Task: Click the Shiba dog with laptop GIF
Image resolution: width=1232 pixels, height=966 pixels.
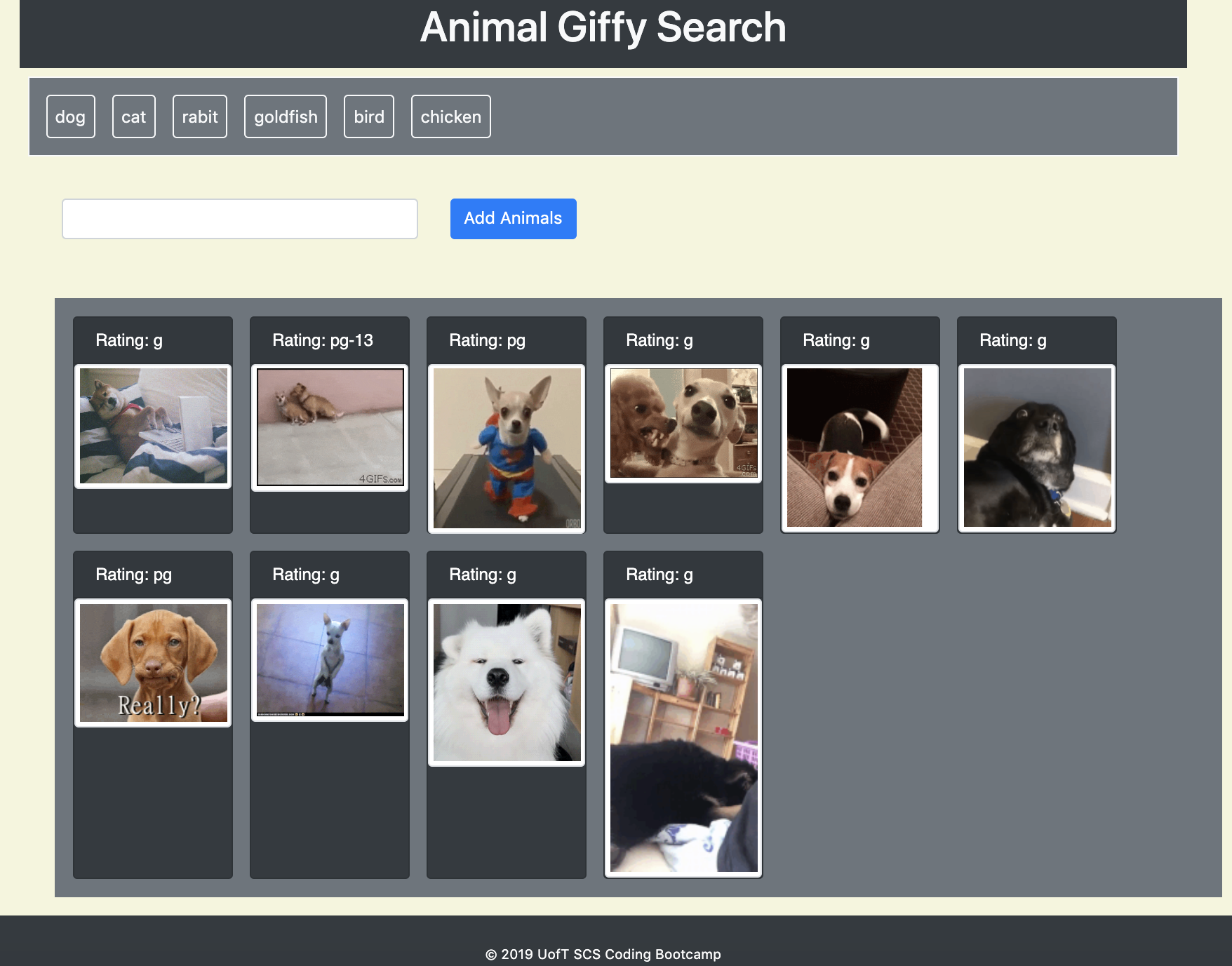Action: coord(153,426)
